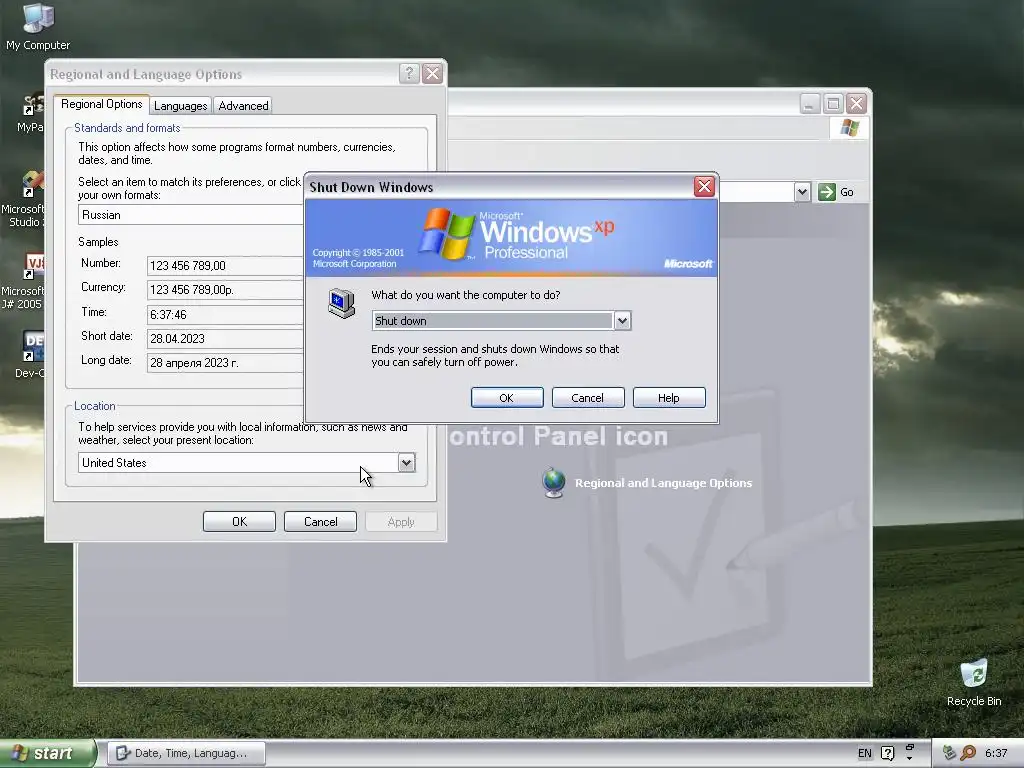Cancel the Shut Down Windows dialog
Image resolution: width=1024 pixels, height=768 pixels.
pos(588,398)
